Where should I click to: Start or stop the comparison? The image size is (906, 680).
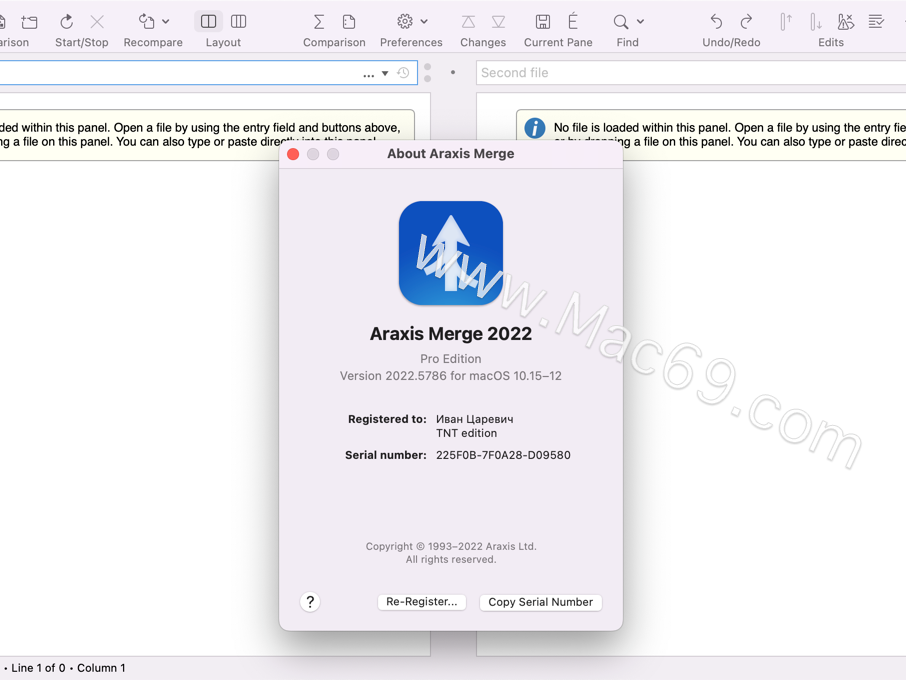coord(66,20)
